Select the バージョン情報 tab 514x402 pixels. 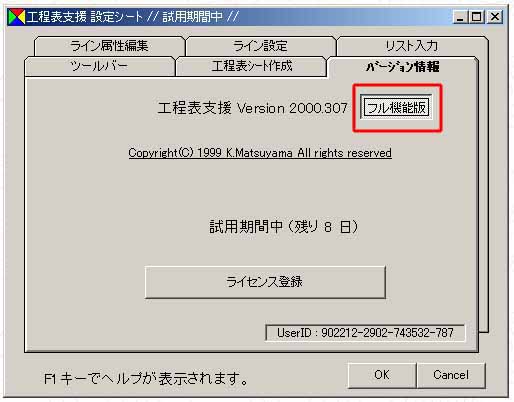402,67
